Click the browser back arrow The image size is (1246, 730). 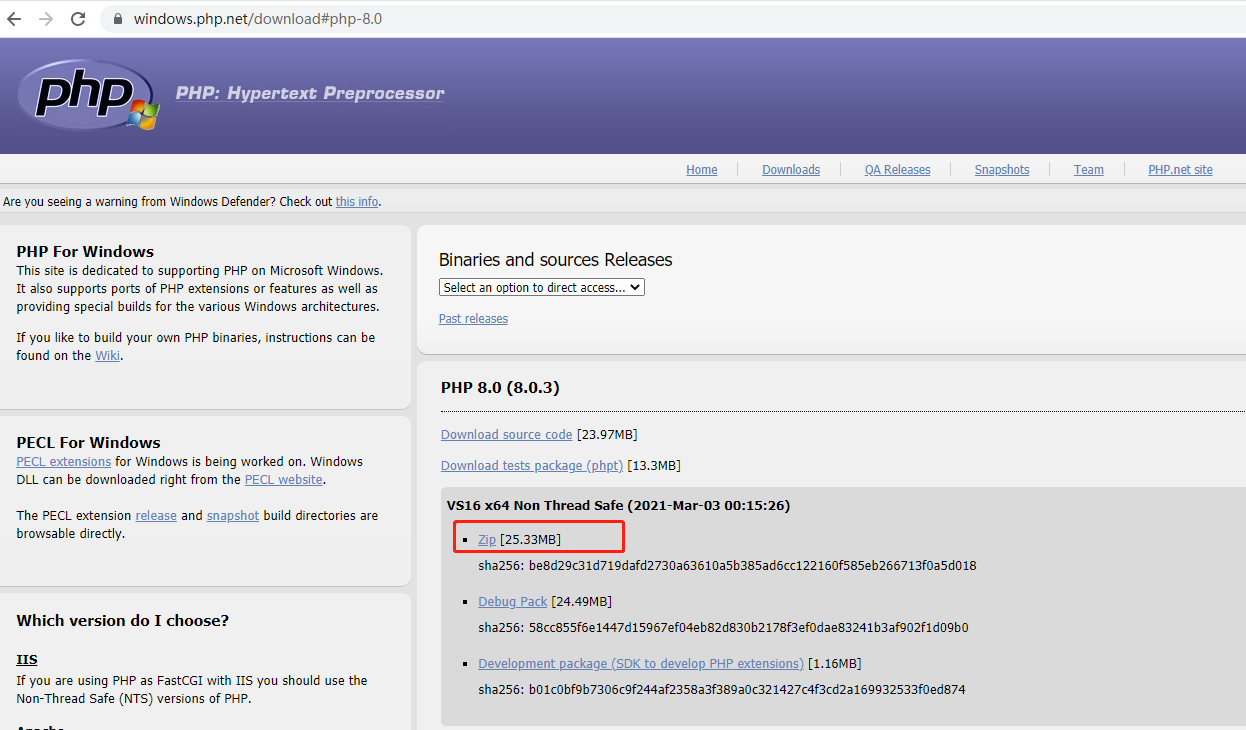coord(14,19)
